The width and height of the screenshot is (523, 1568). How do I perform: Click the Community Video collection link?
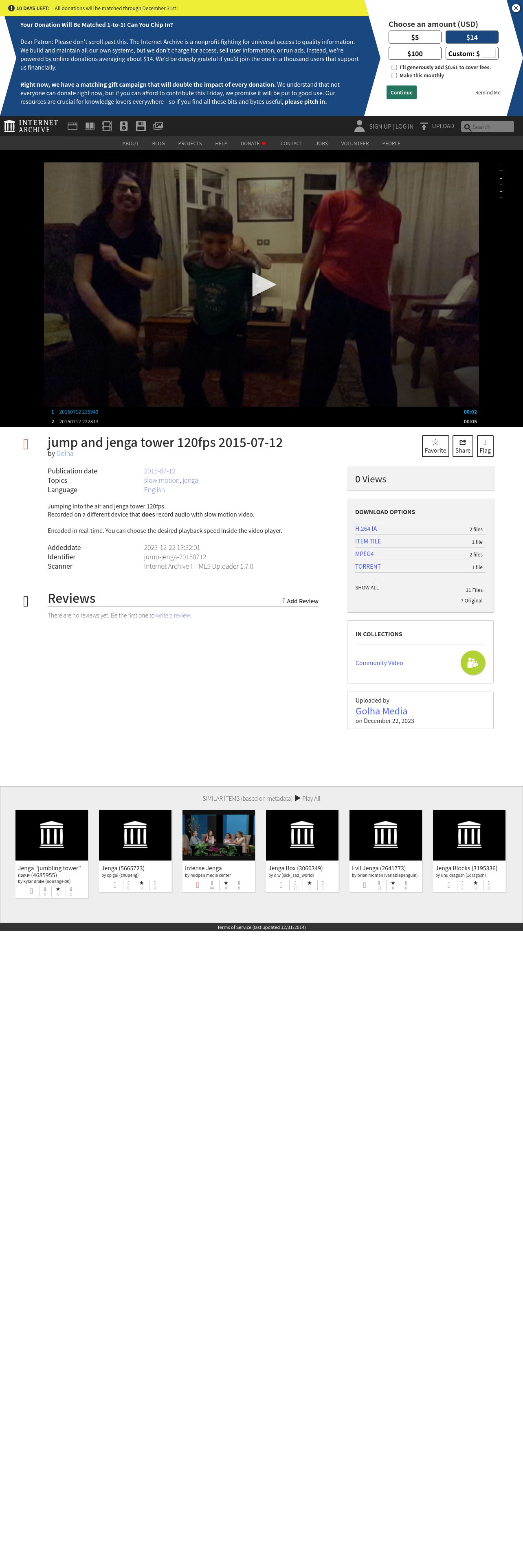click(x=379, y=663)
